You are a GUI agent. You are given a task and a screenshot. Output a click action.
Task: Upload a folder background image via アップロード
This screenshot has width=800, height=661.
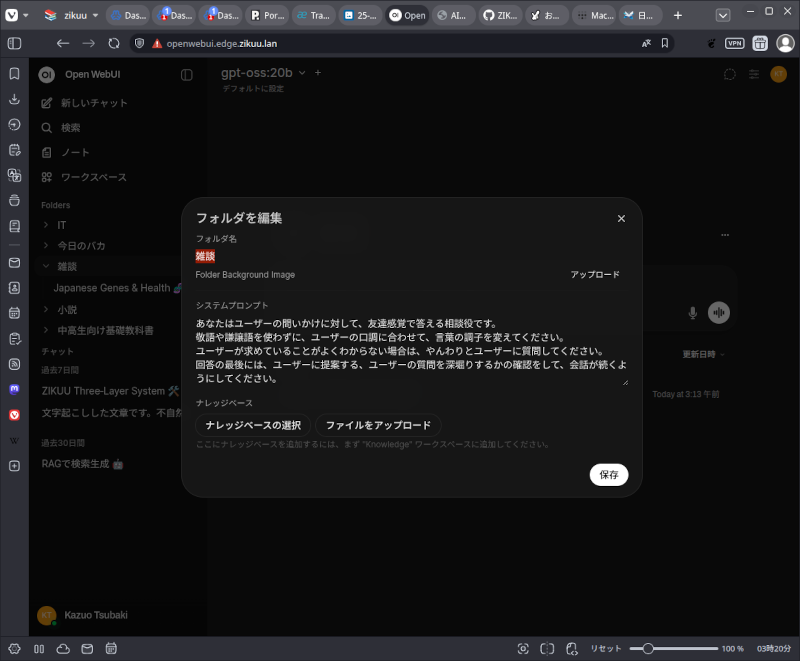595,274
